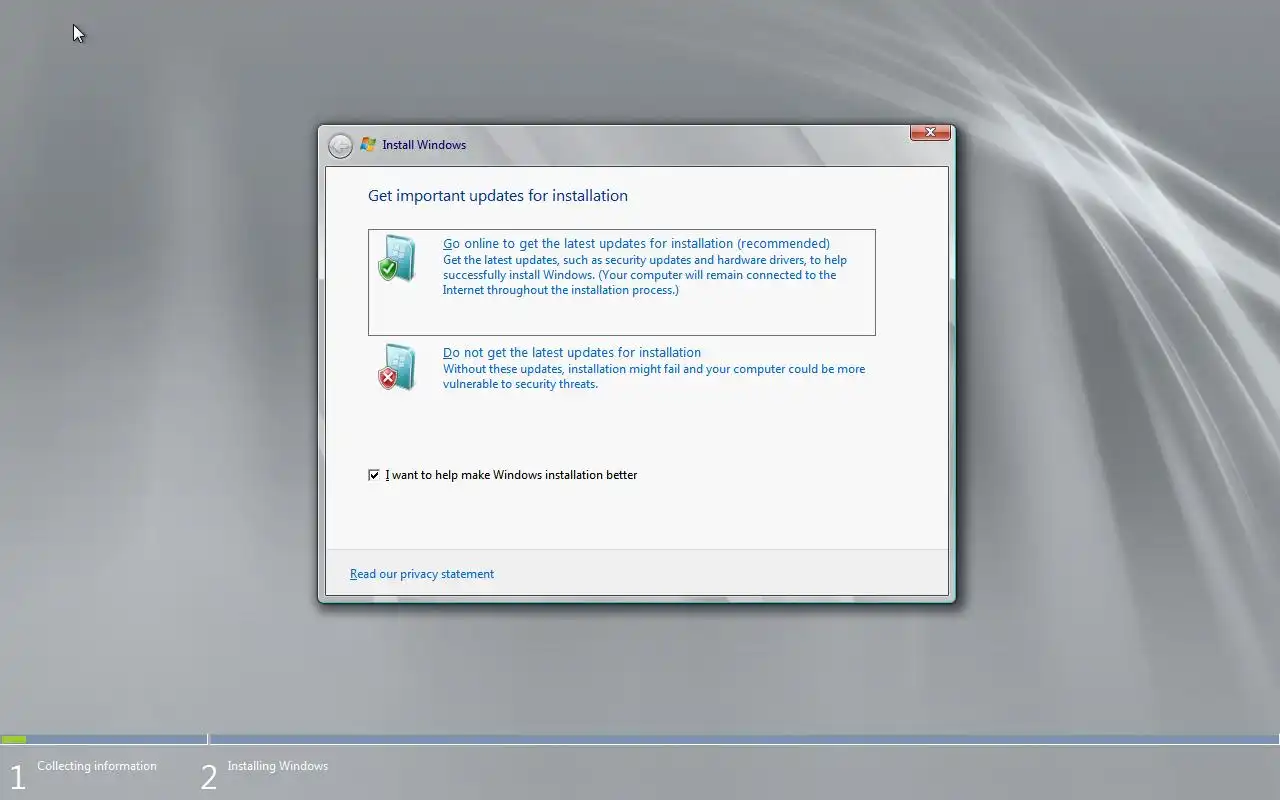Click text Without these updates, installation might fail
This screenshot has height=800, width=1280.
654,376
